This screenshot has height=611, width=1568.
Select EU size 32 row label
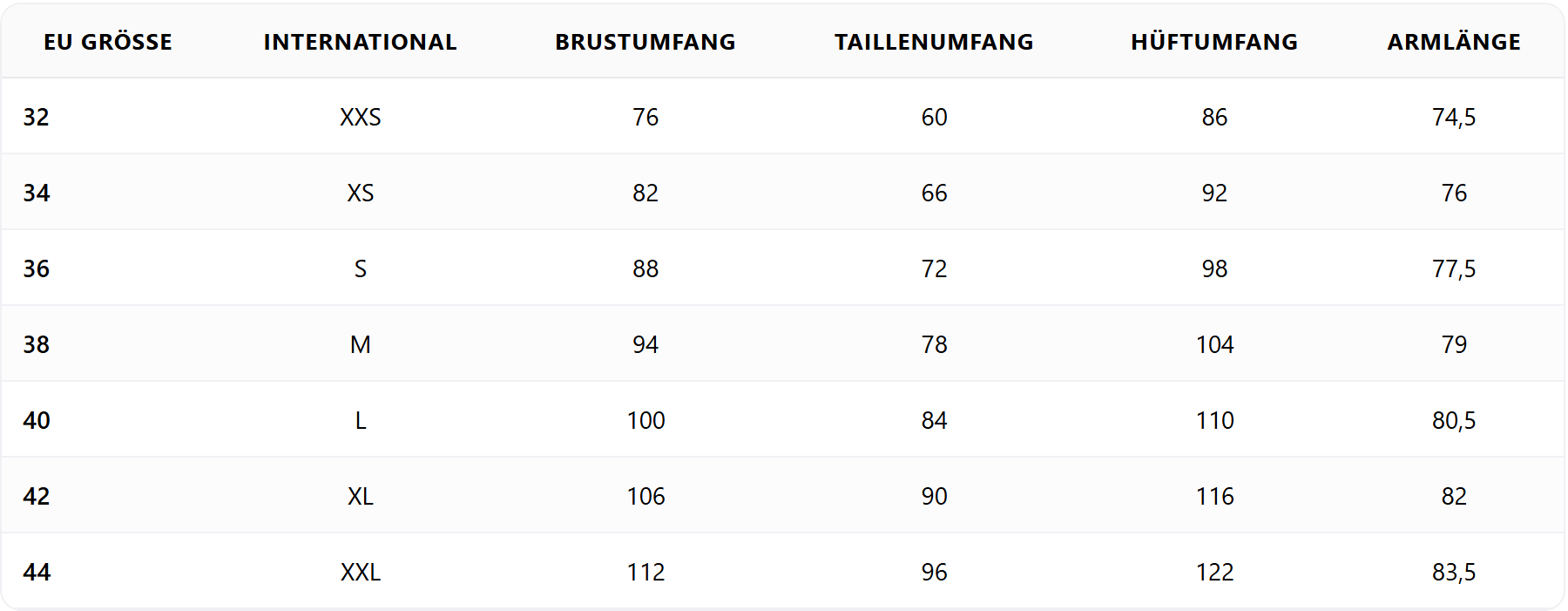coord(37,117)
